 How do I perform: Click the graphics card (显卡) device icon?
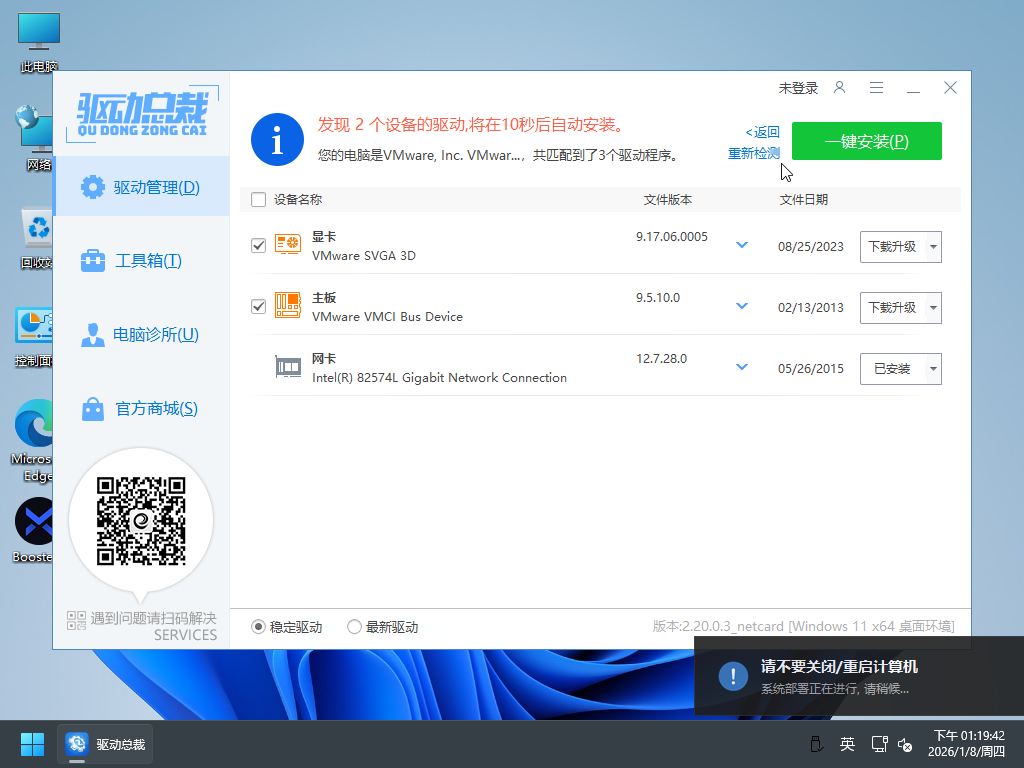tap(288, 246)
